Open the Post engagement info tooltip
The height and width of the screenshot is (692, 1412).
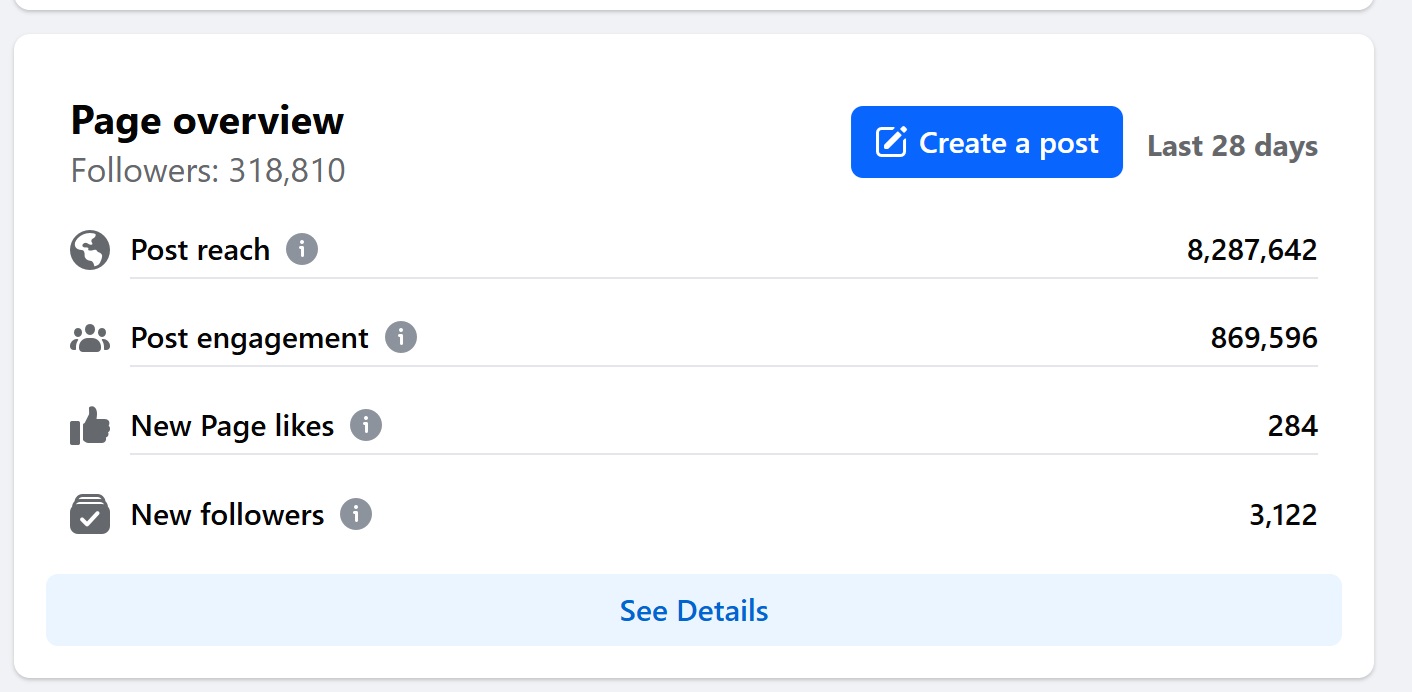pos(401,338)
